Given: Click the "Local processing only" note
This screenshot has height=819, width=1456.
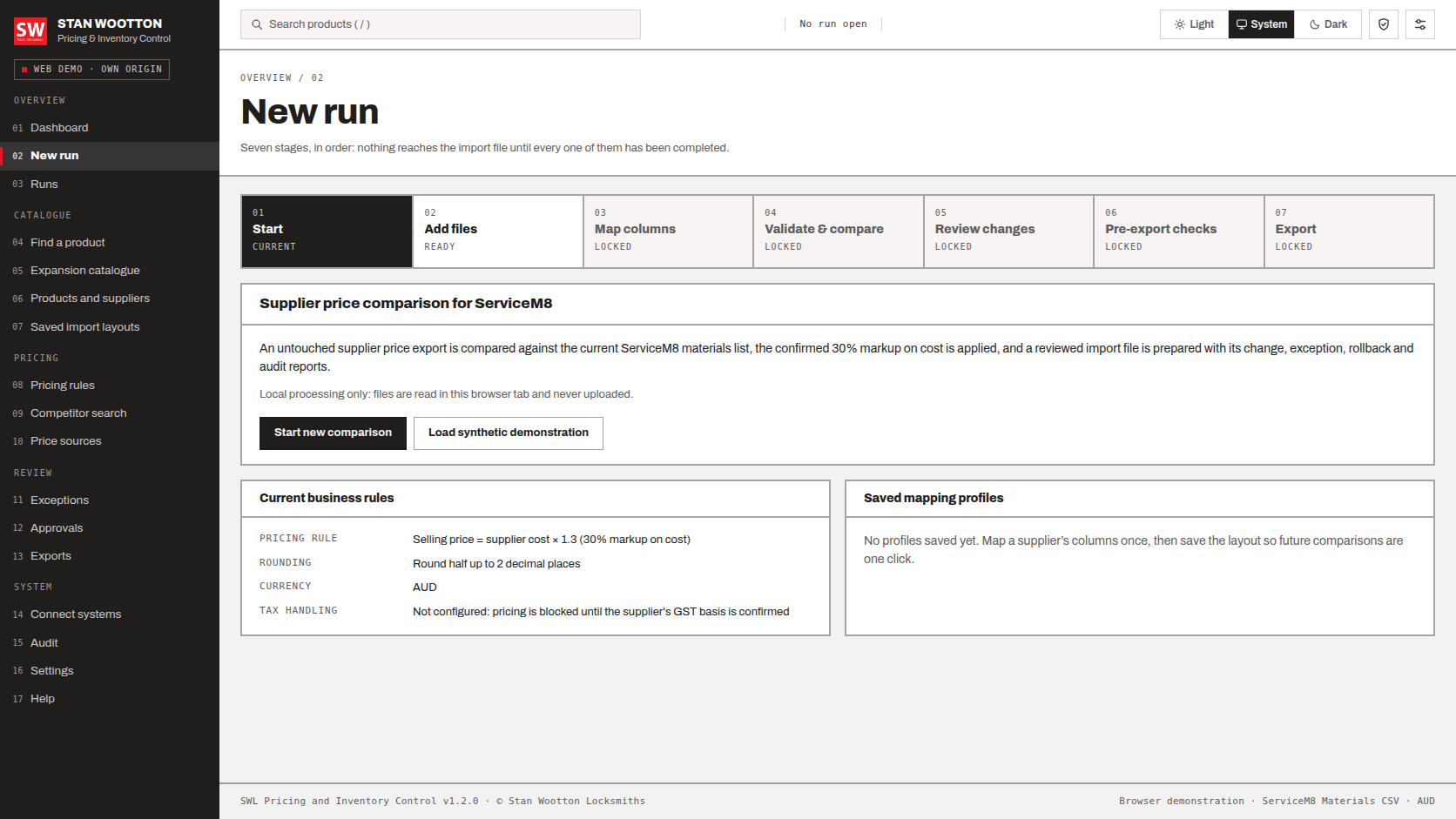Looking at the screenshot, I should (x=446, y=394).
